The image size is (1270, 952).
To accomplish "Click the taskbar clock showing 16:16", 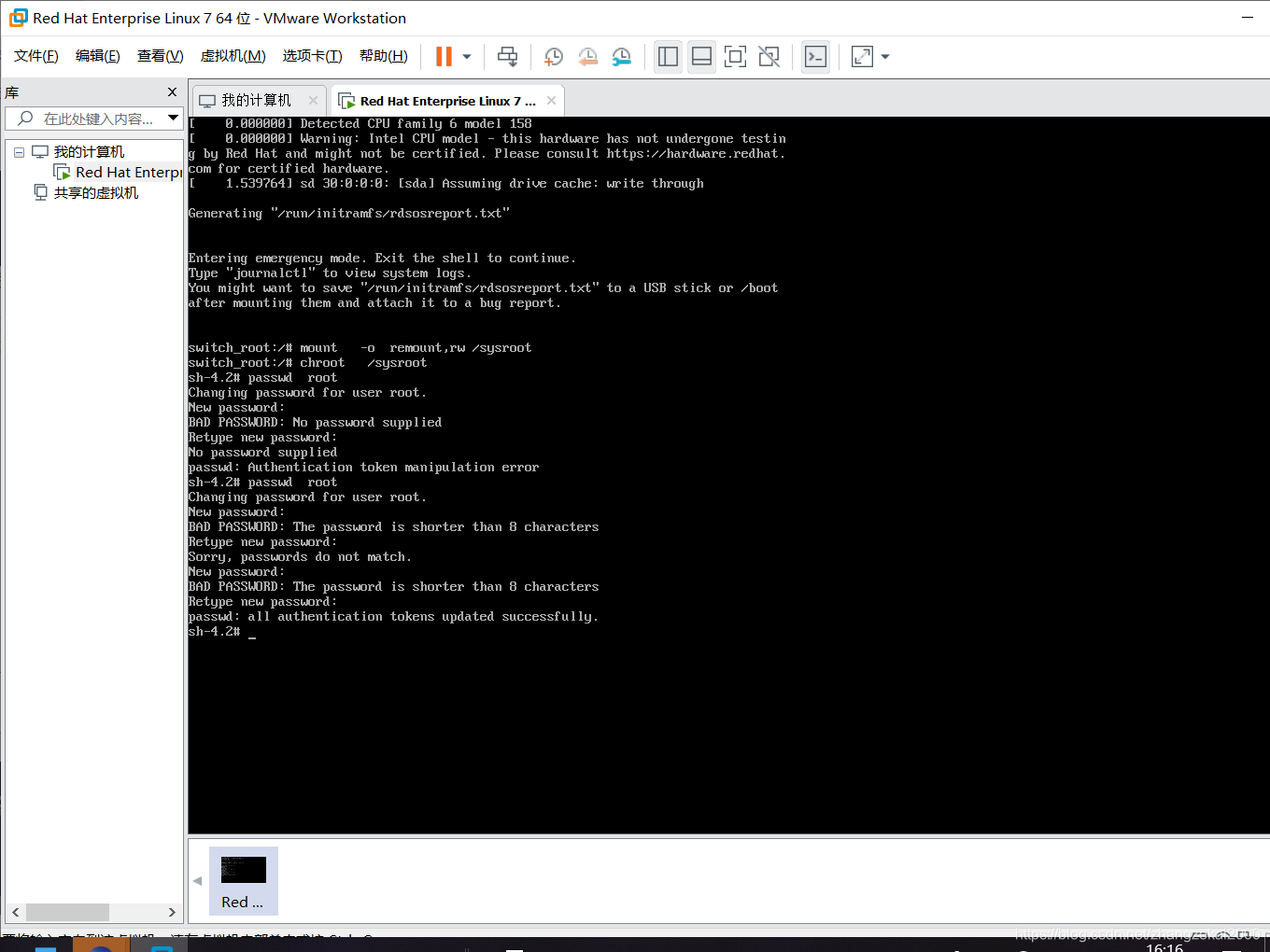I will 1164,946.
